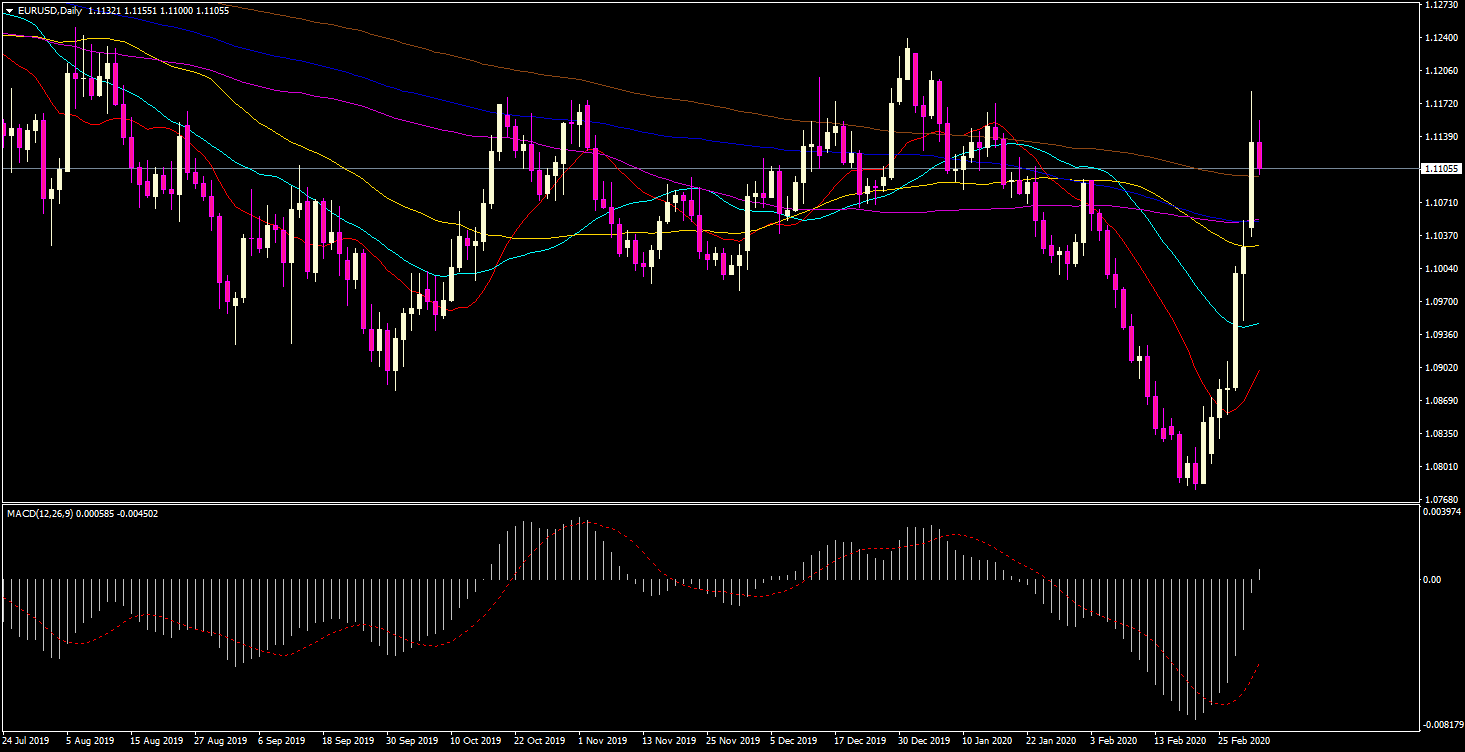1465x752 pixels.
Task: Click the 1.12730 price scale label
Action: 1439,4
